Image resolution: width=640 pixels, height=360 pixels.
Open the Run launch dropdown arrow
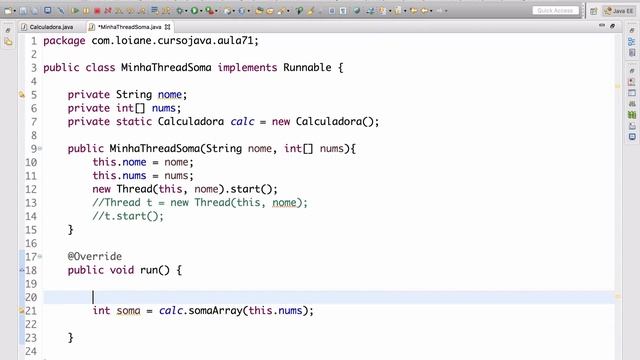[x=201, y=11]
